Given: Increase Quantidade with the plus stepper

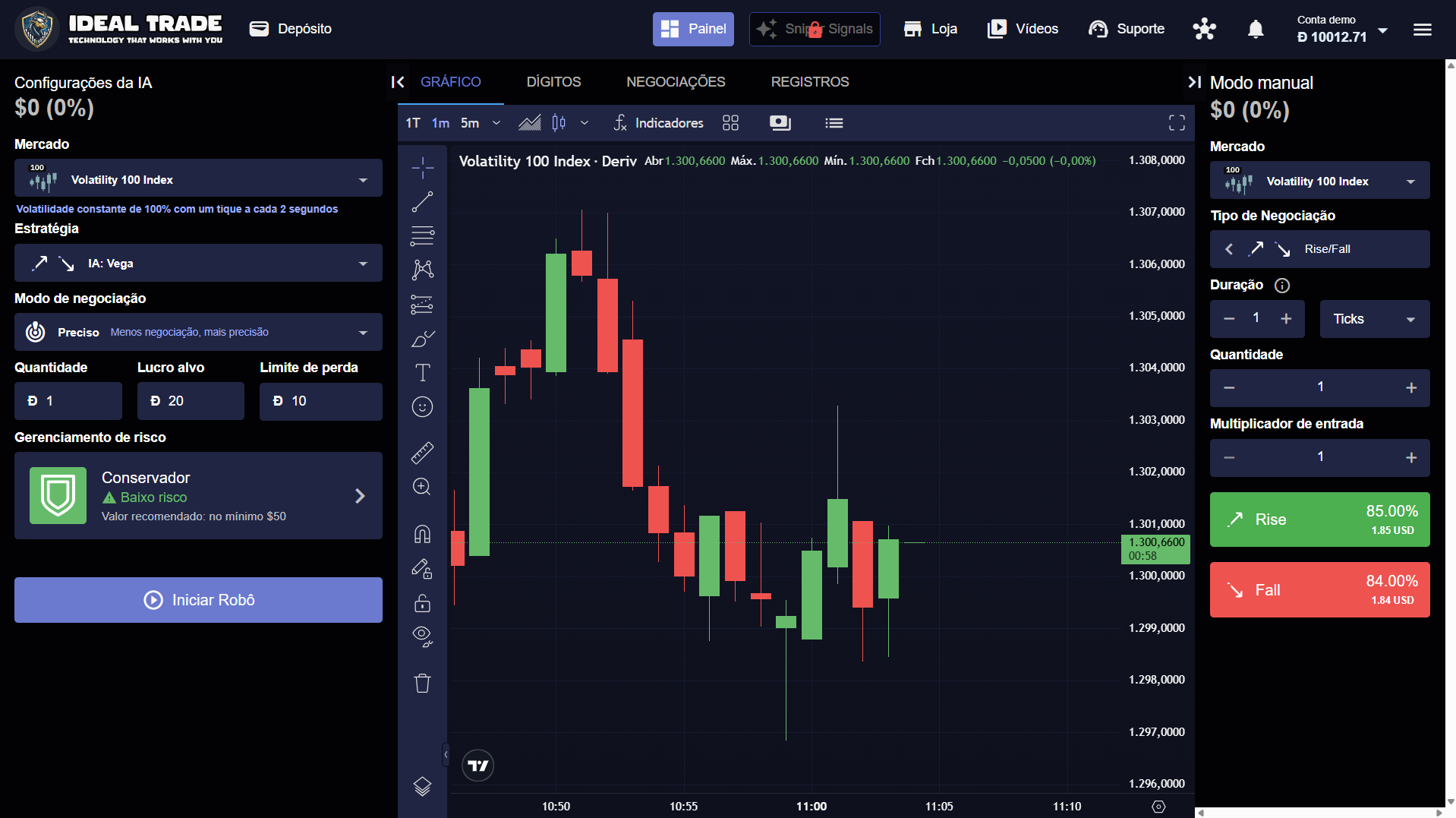Looking at the screenshot, I should coord(1410,388).
